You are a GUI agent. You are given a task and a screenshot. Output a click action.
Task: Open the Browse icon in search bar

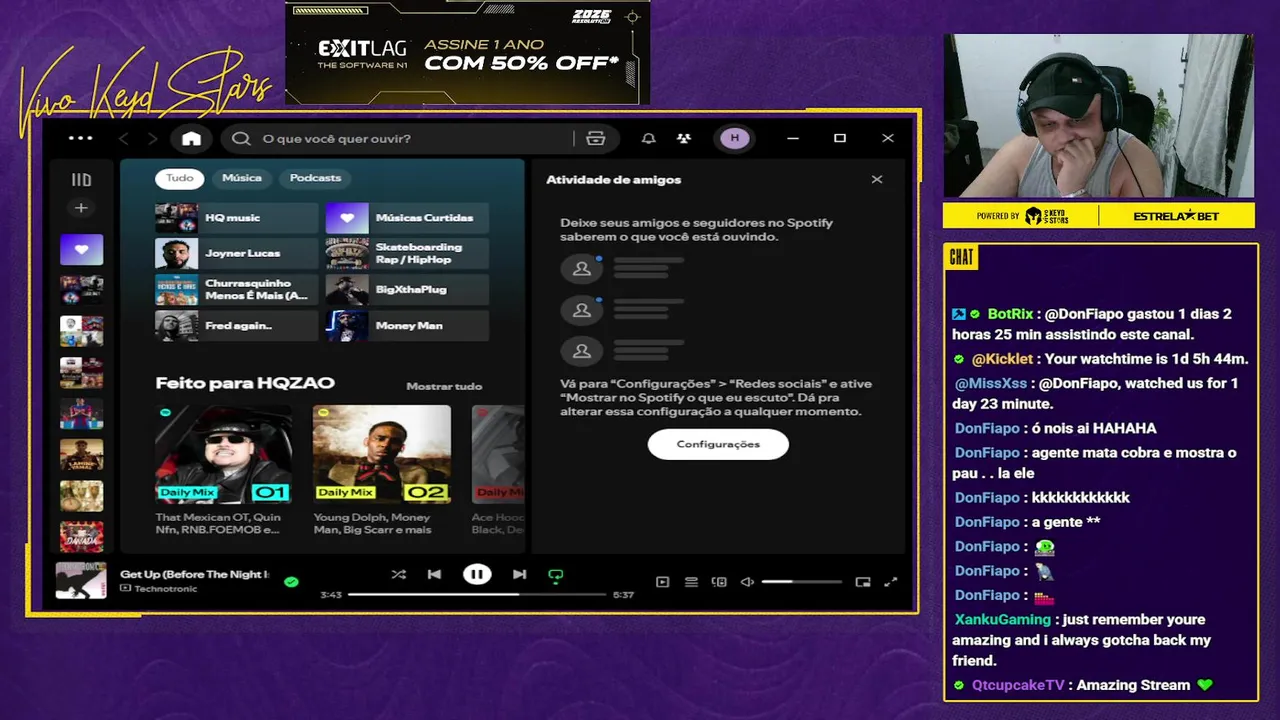596,138
